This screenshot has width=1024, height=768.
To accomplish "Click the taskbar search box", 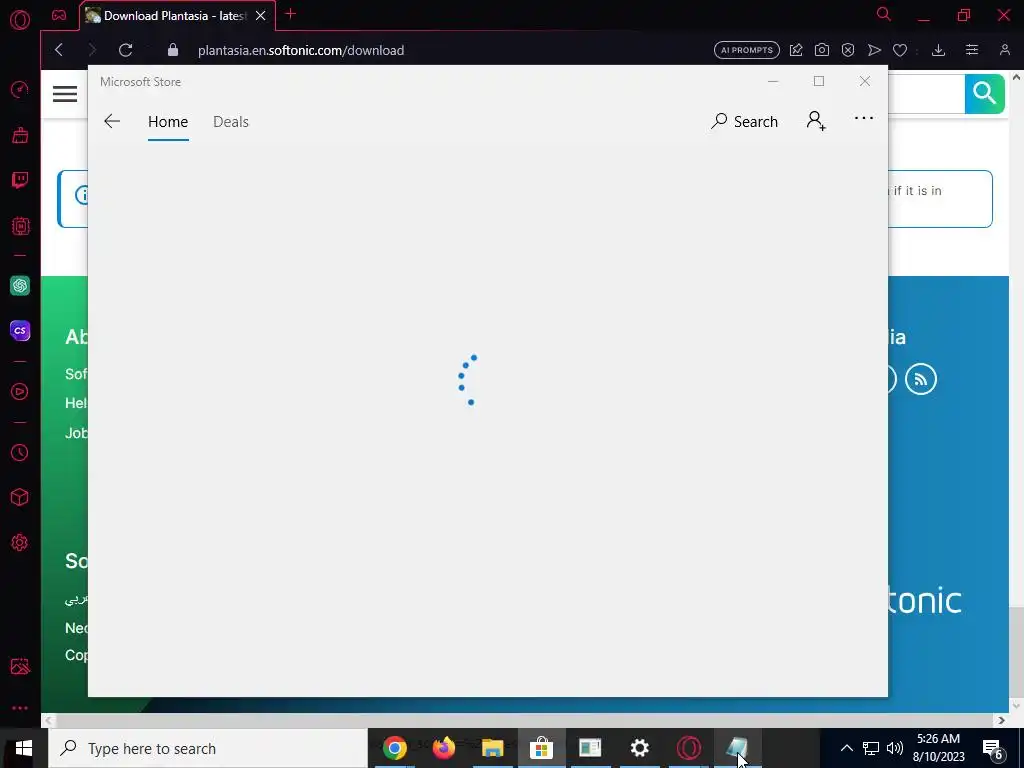I will pyautogui.click(x=208, y=748).
